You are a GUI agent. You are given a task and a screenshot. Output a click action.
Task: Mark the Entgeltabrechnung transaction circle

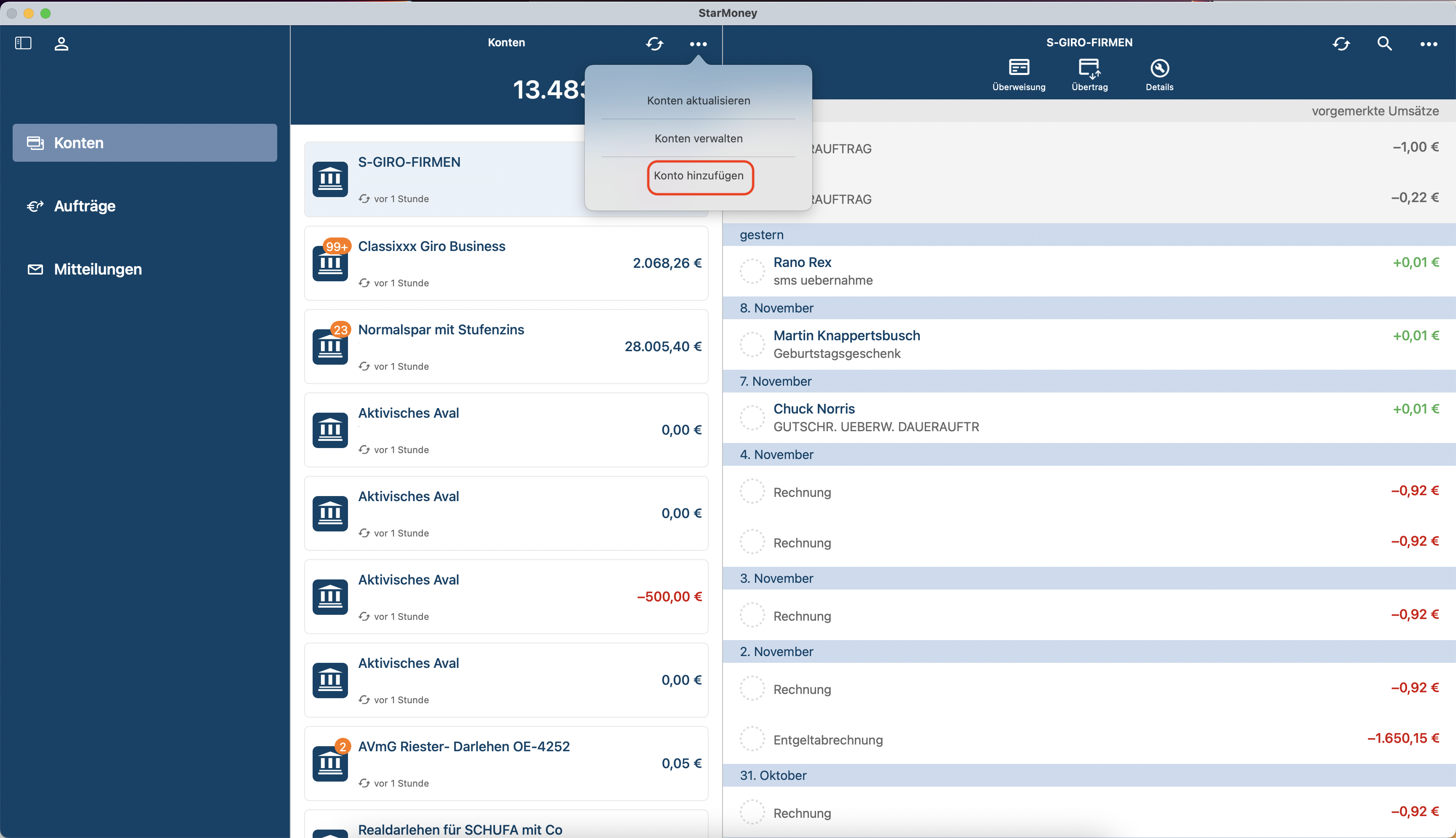pyautogui.click(x=752, y=739)
